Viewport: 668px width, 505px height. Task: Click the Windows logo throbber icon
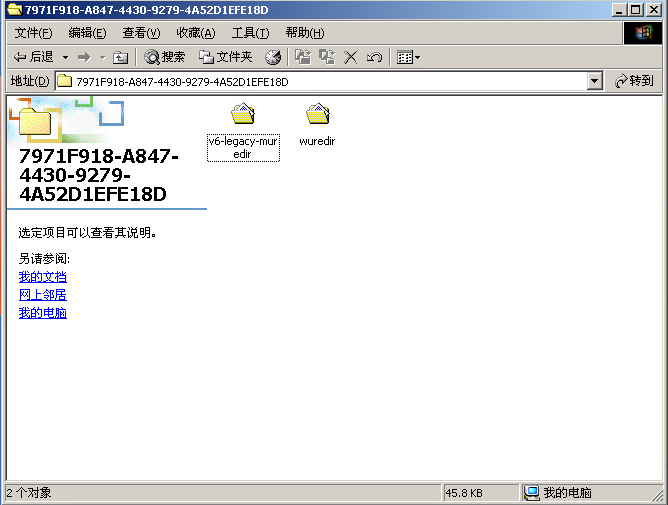click(643, 33)
